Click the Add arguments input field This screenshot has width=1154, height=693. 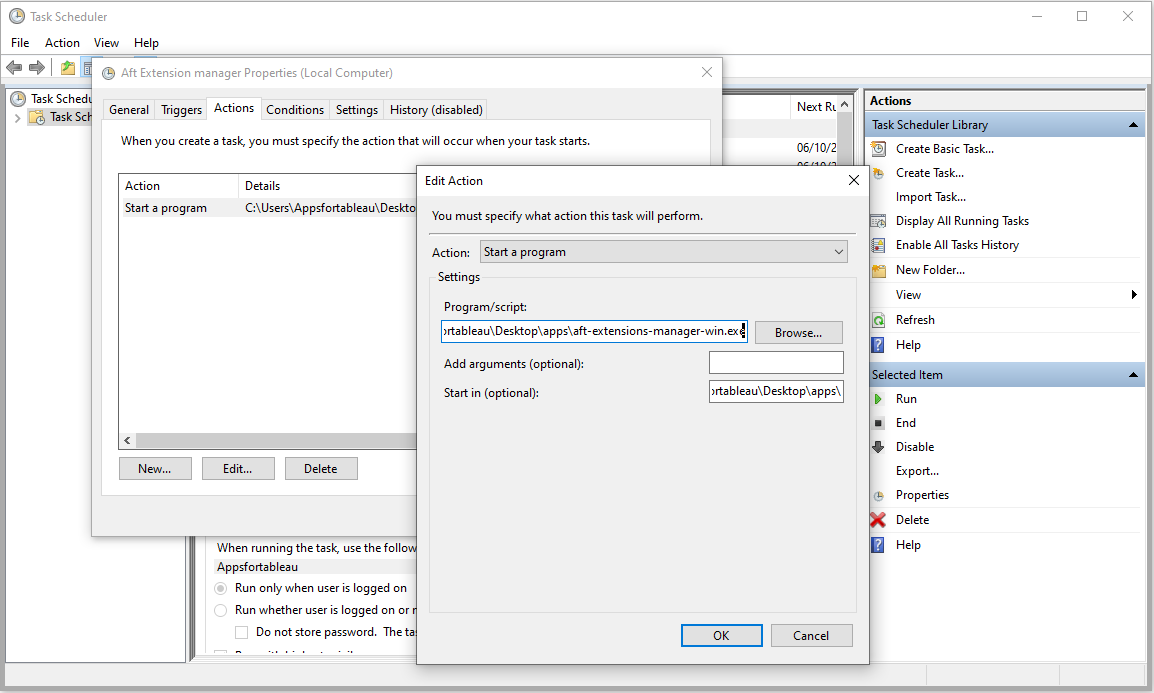point(775,363)
